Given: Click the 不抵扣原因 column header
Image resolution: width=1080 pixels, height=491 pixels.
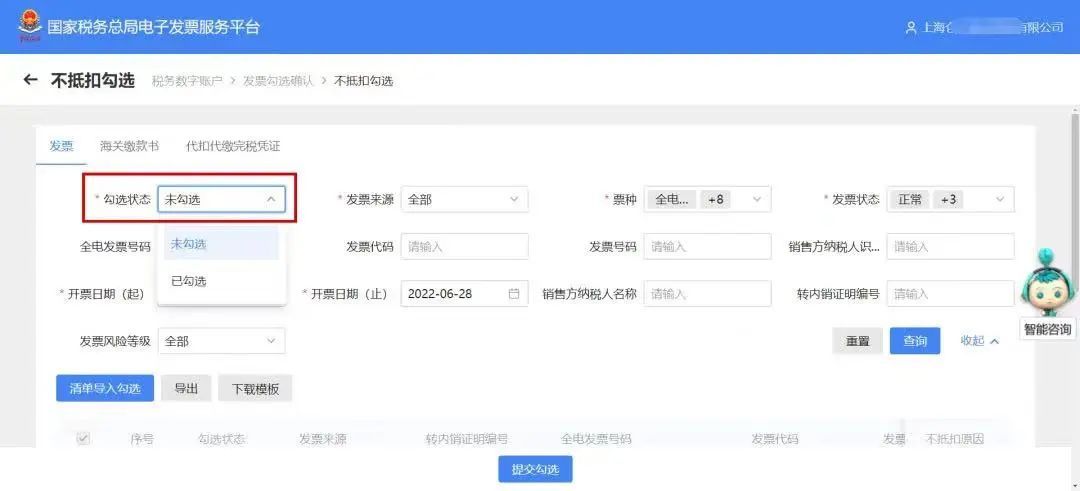Looking at the screenshot, I should 955,439.
